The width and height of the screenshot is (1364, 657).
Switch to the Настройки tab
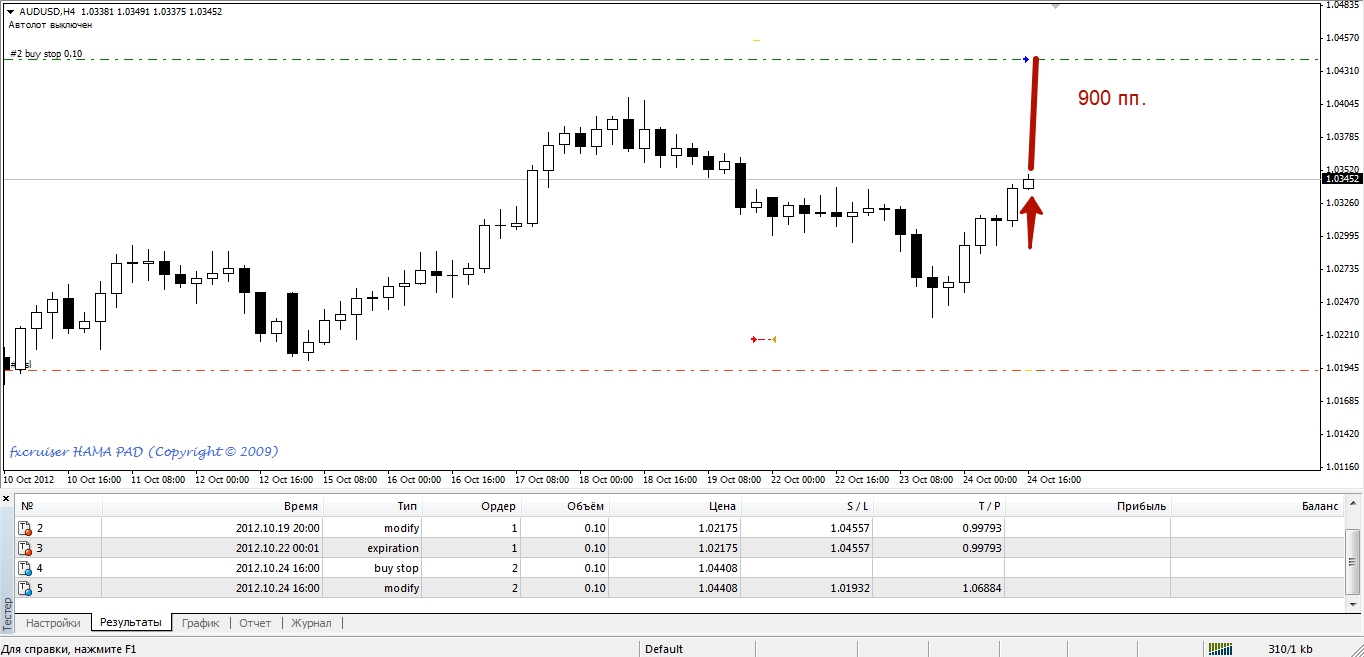53,623
